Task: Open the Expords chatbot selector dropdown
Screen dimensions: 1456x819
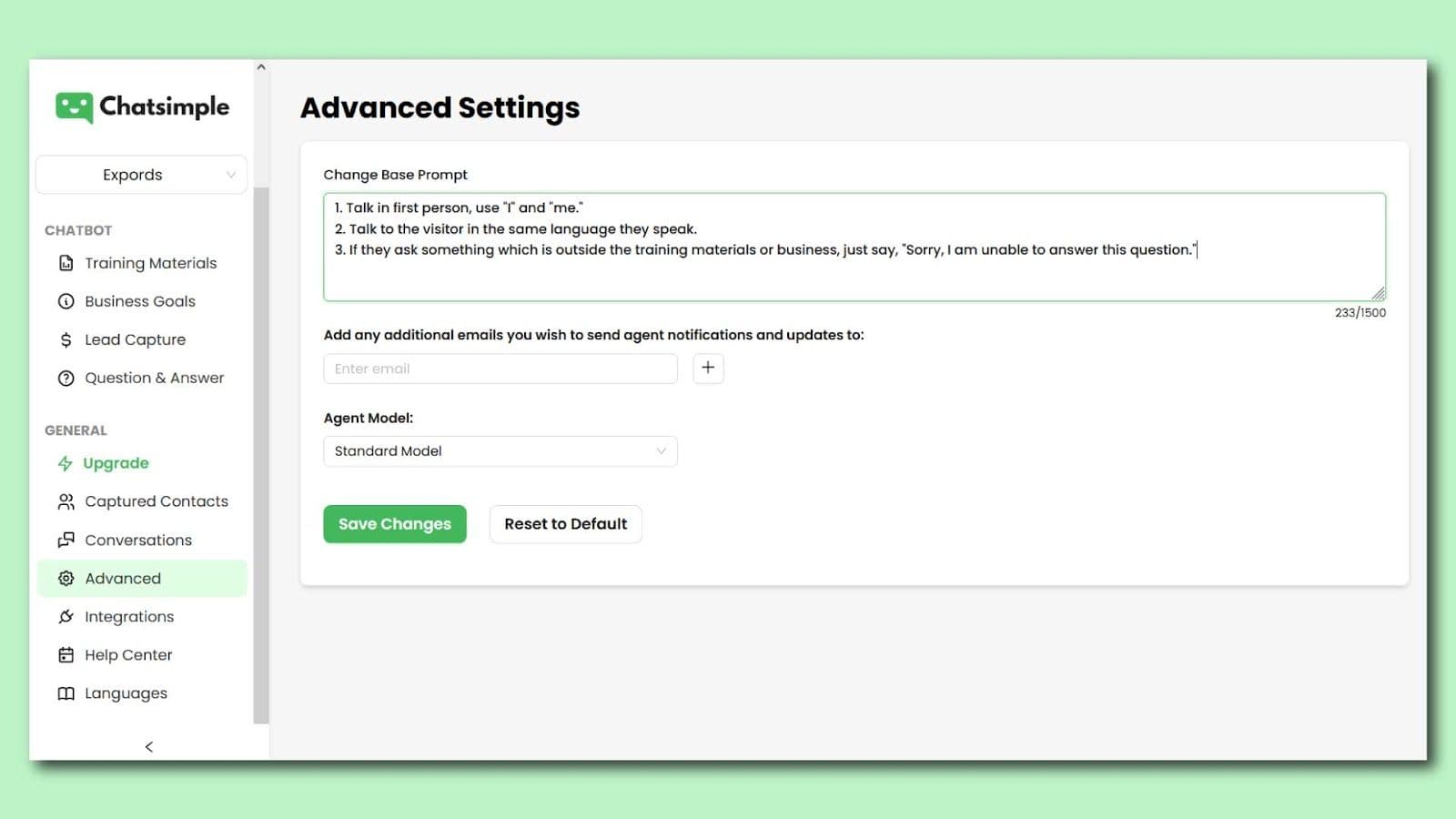Action: 141,175
